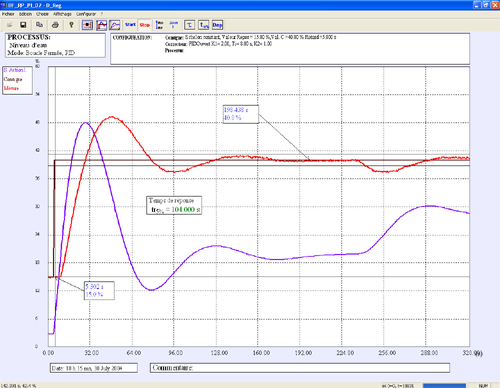Click the 5.302 s 15.0 % label box

tap(99, 291)
